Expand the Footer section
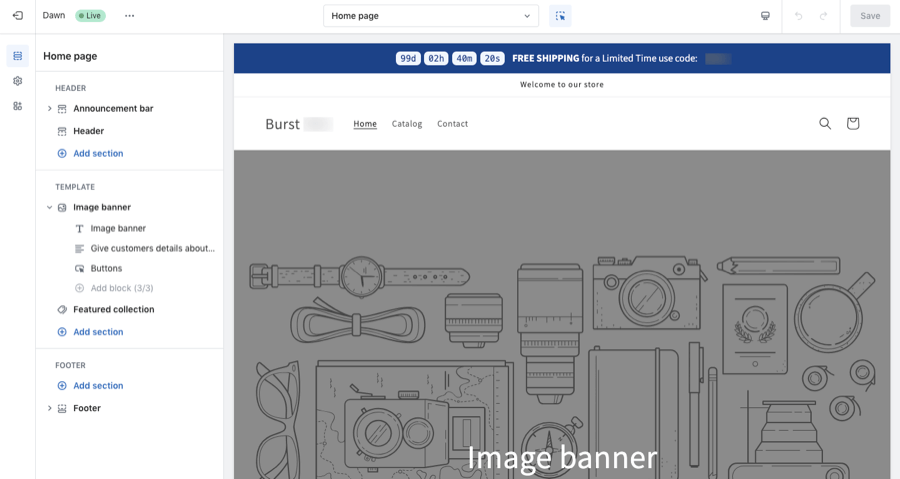 [x=50, y=409]
